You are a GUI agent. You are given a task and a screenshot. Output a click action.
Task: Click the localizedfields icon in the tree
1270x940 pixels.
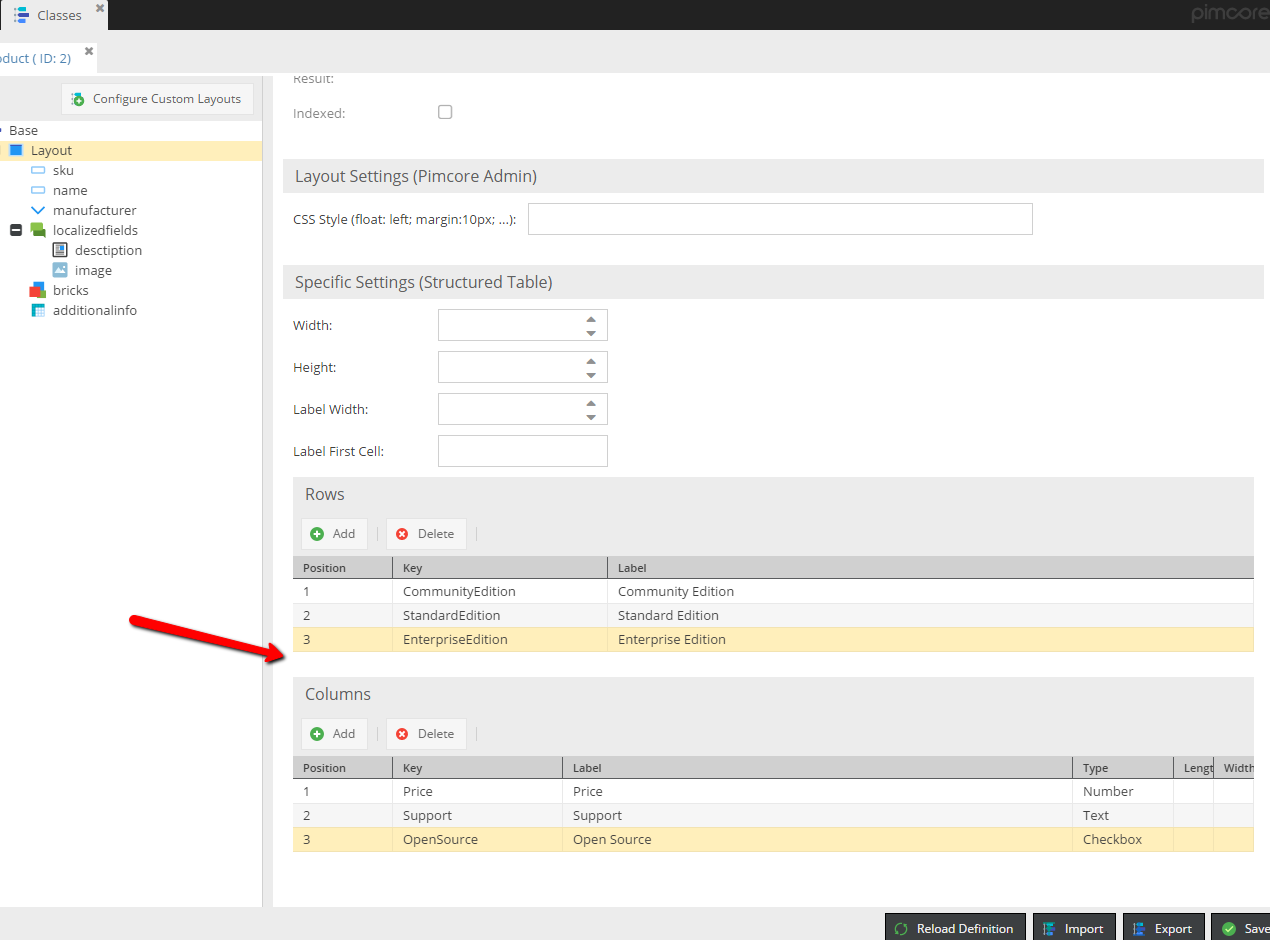pos(38,230)
